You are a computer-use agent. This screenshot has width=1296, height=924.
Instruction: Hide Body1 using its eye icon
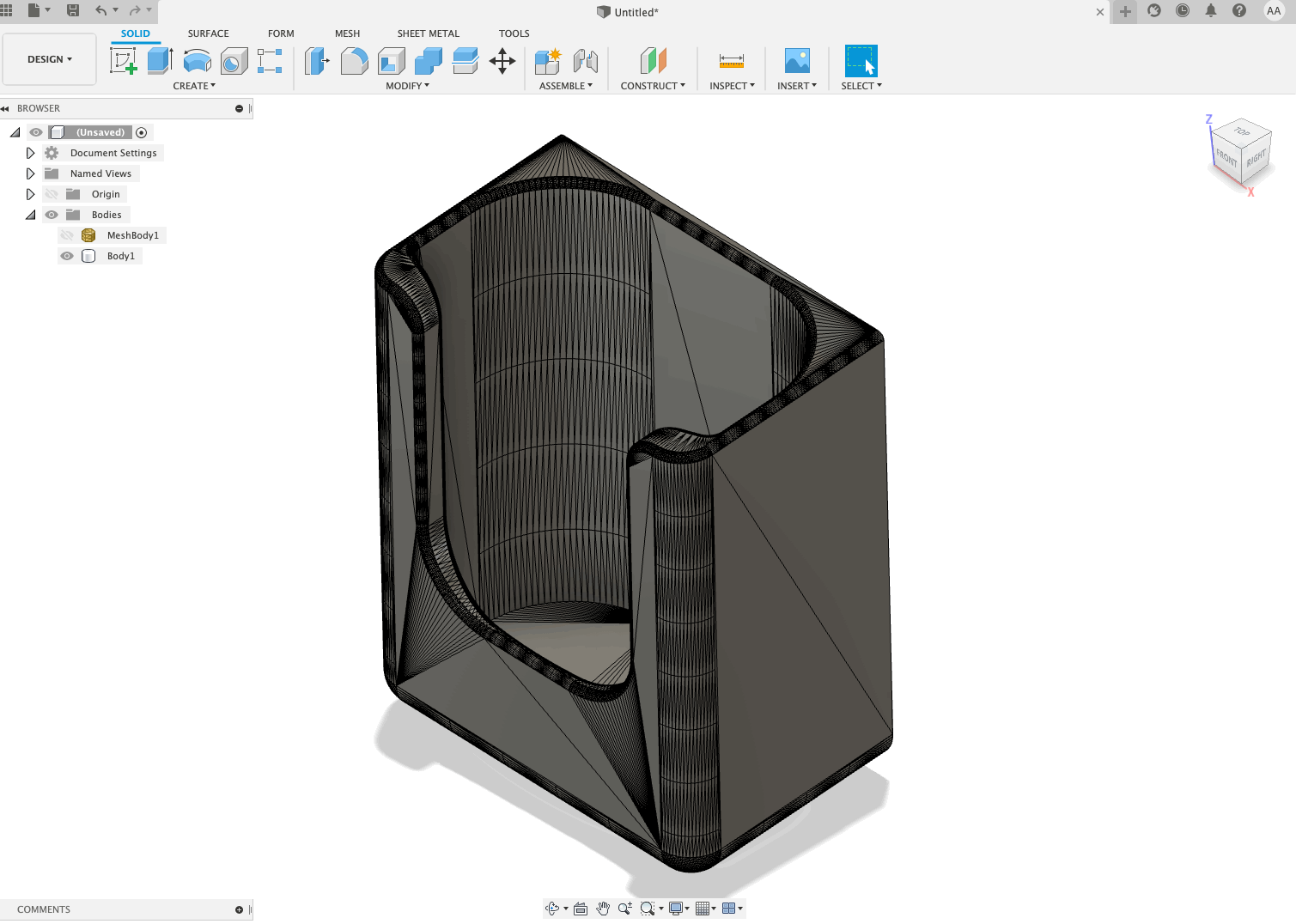67,256
